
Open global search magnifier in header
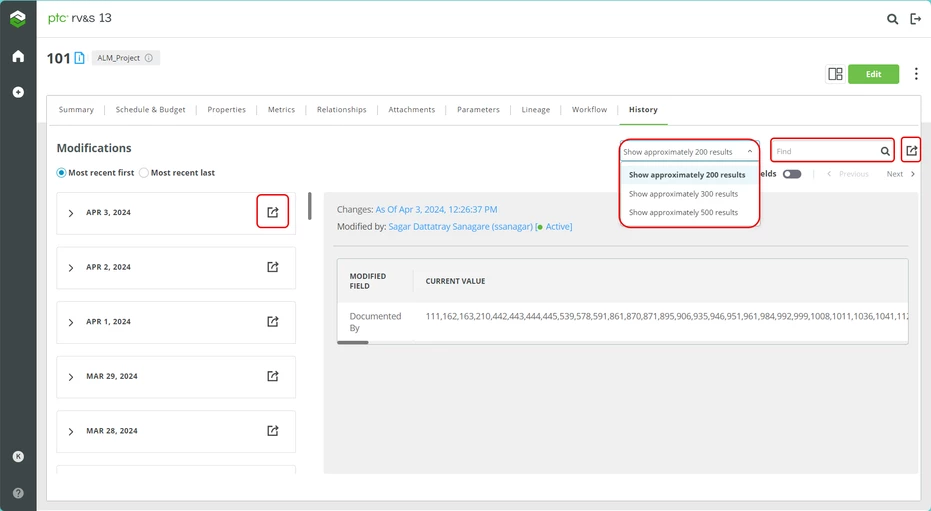pos(892,19)
